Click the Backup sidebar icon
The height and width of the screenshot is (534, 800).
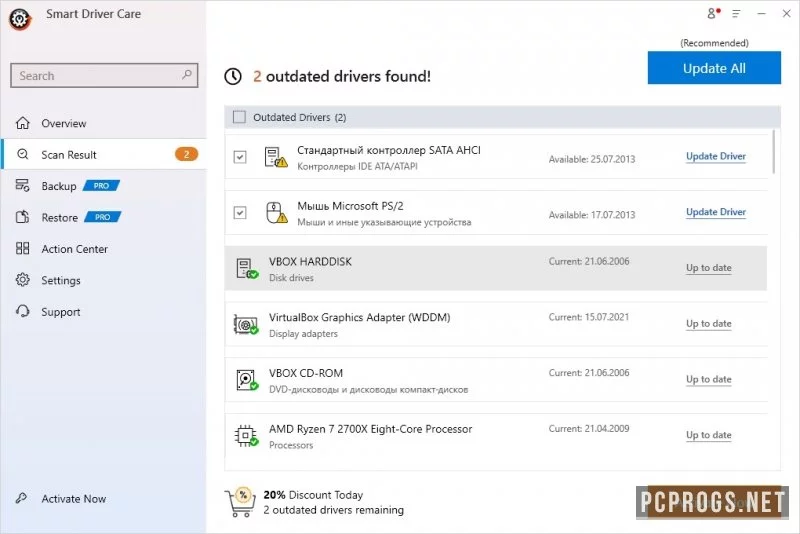[22, 185]
